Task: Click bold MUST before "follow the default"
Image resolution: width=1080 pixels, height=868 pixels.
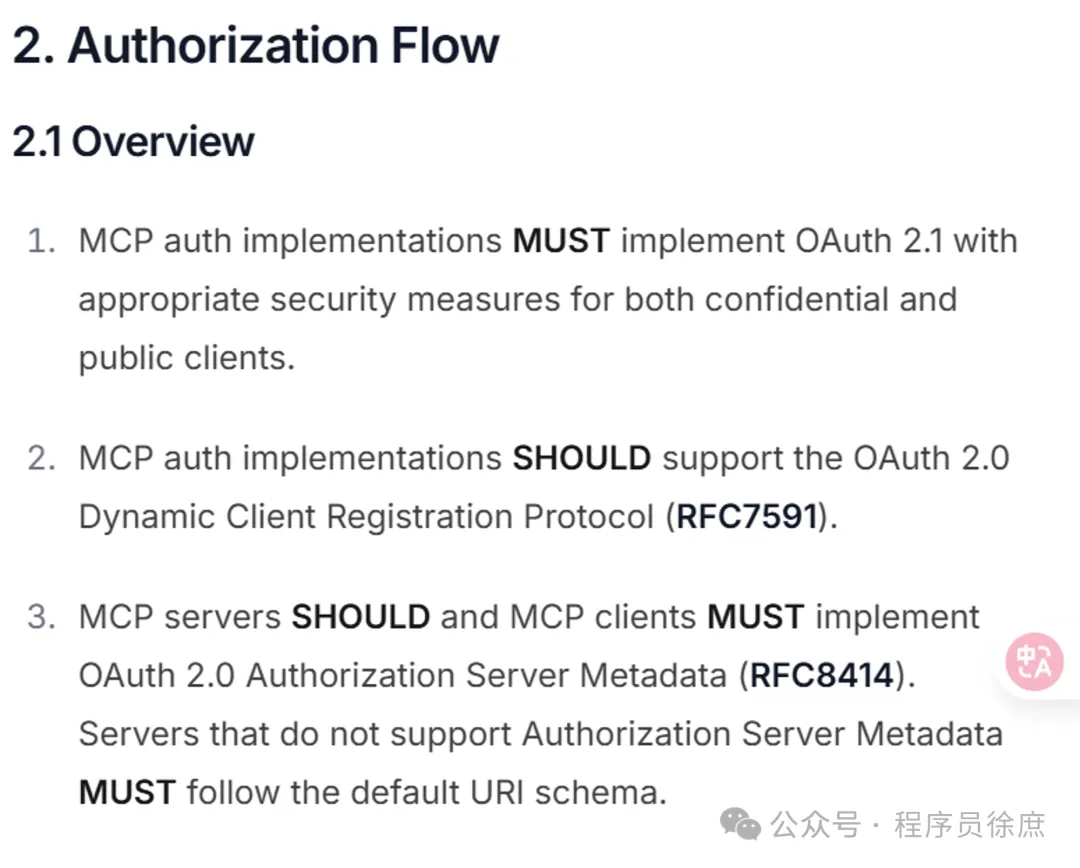Action: coord(127,793)
